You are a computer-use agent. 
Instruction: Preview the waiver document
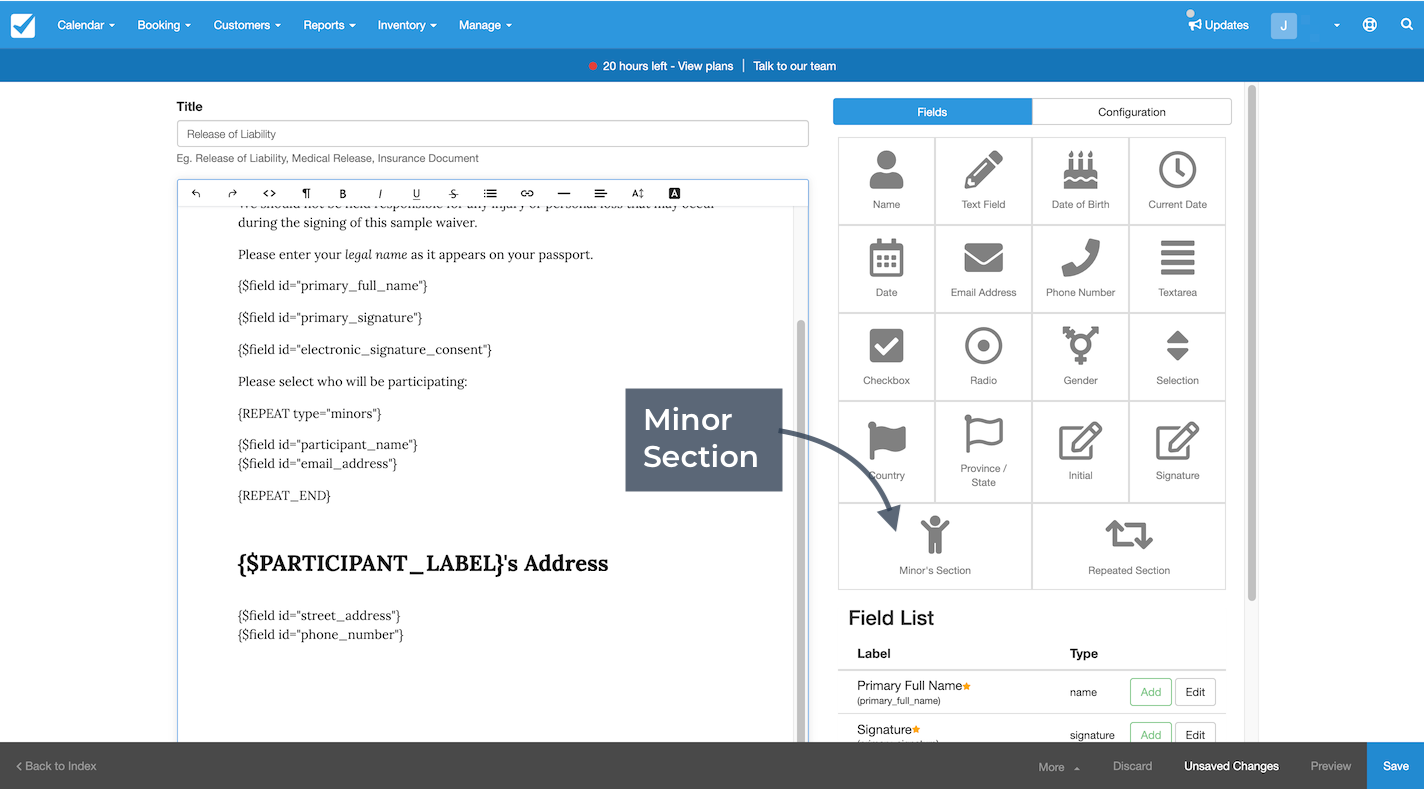(1330, 766)
